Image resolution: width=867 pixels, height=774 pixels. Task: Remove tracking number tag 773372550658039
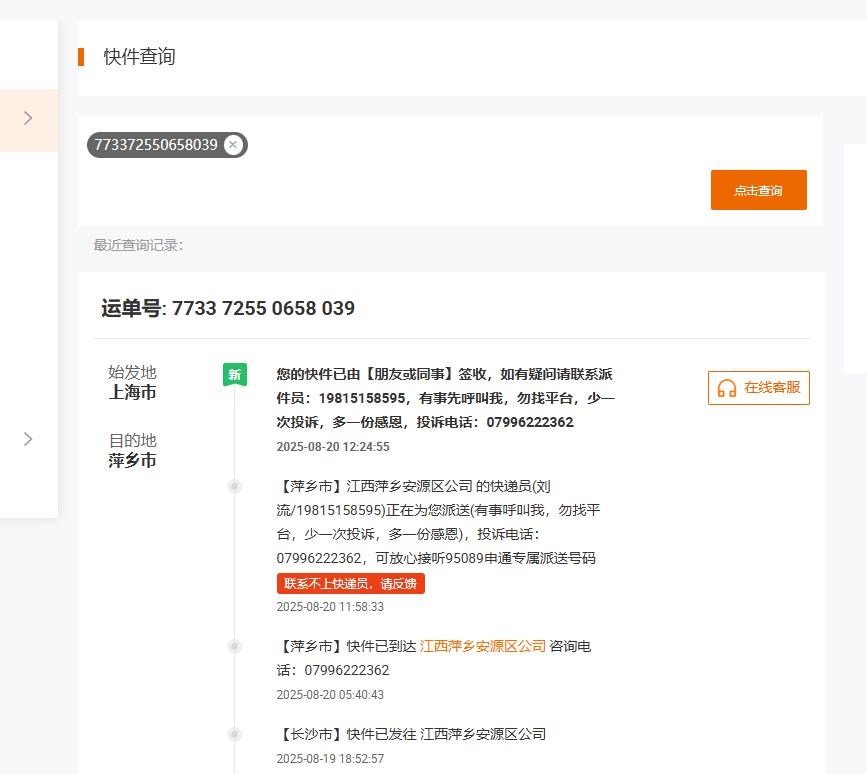click(x=233, y=145)
